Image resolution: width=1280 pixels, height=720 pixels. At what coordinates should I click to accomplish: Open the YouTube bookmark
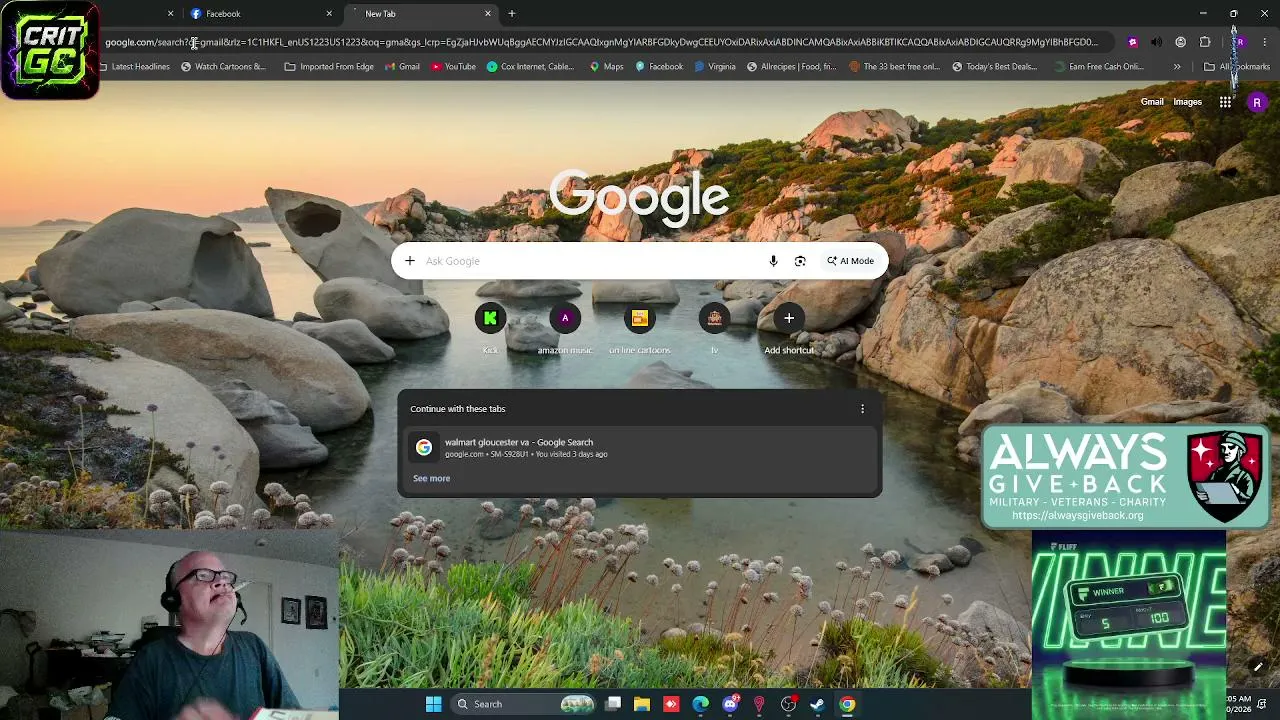(x=453, y=67)
